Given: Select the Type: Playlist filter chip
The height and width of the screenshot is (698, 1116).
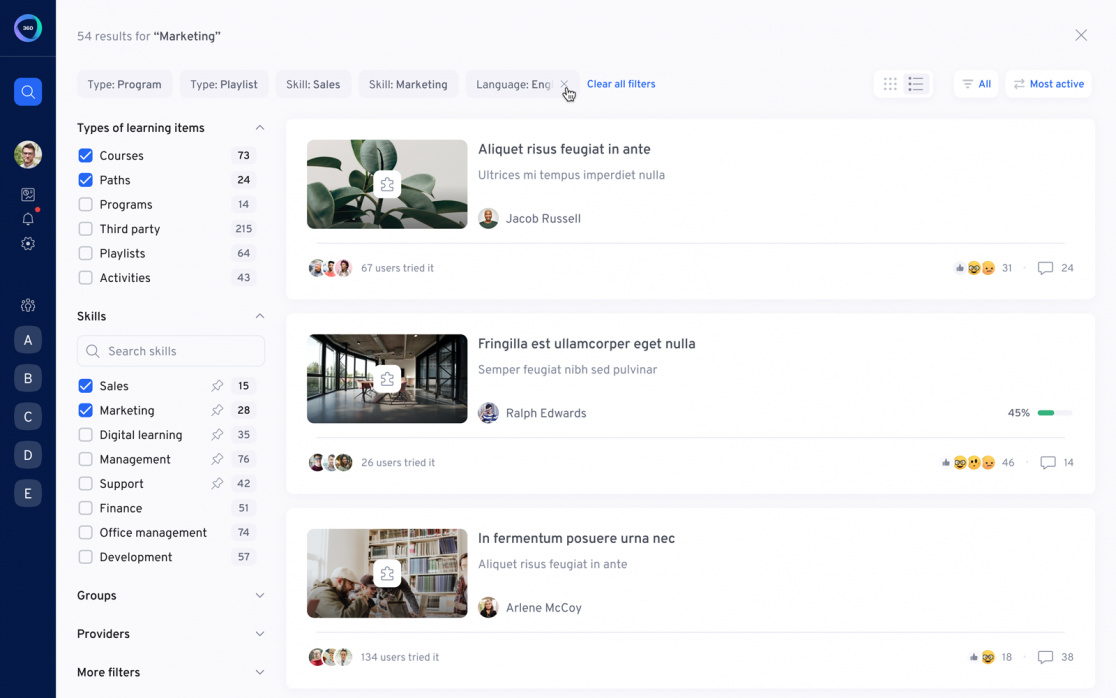Looking at the screenshot, I should click(224, 85).
